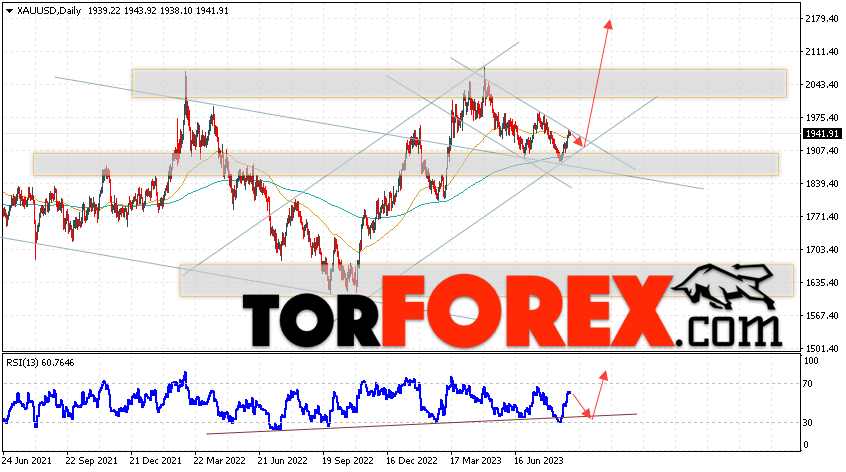This screenshot has width=846, height=472.
Task: Click the date label 16 Jun 2023
Action: point(538,461)
